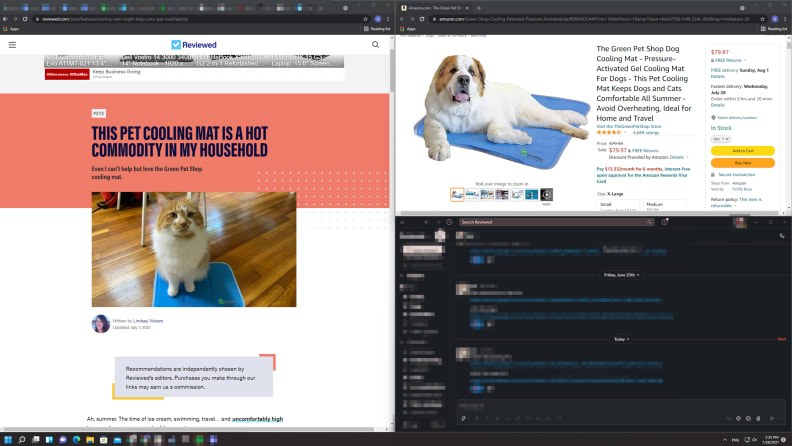Open Slack history clock icon
This screenshot has height=446, width=792.
click(449, 222)
